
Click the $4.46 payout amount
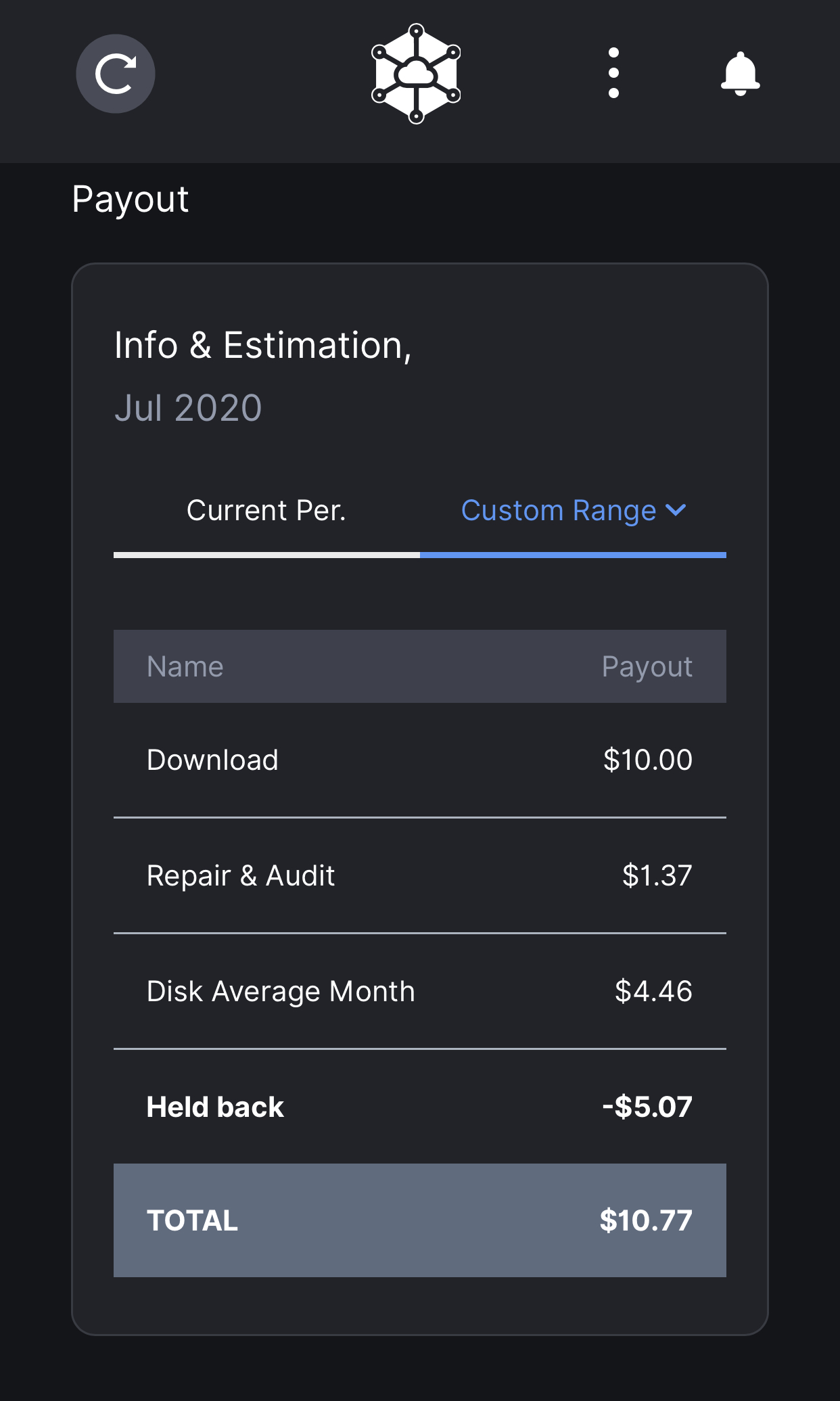coord(653,992)
